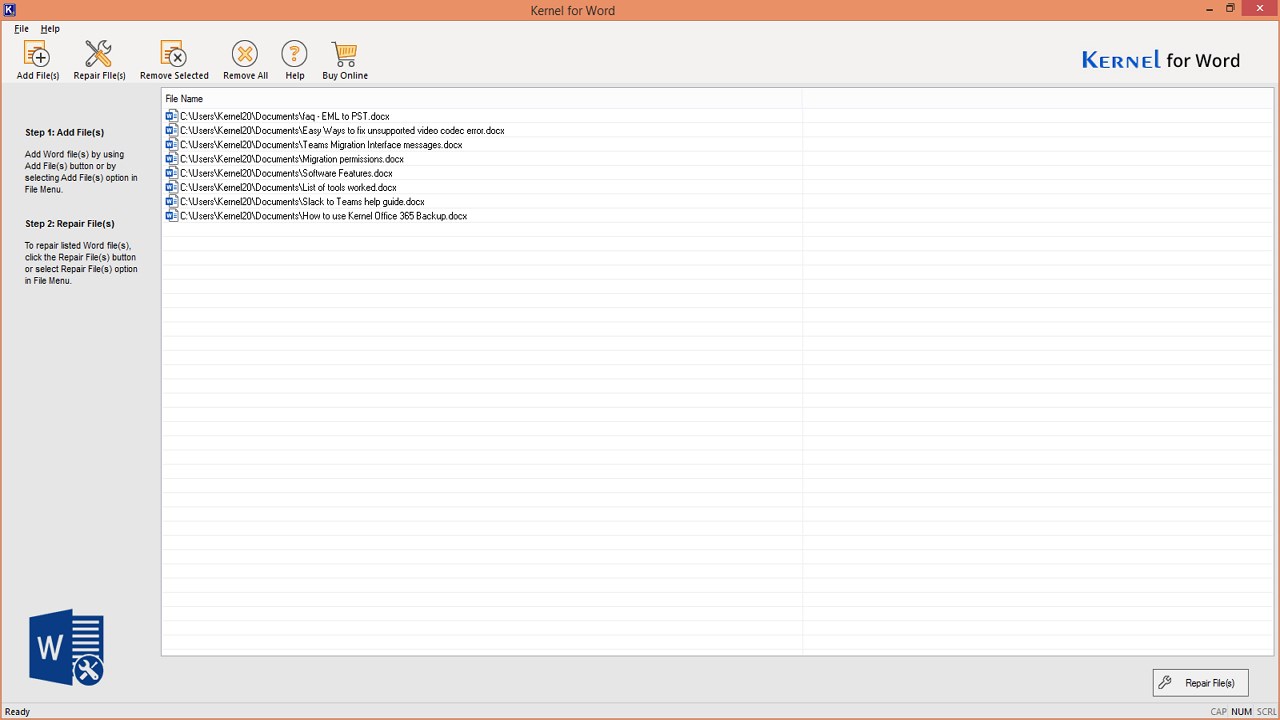Viewport: 1280px width, 720px height.
Task: Click the NUM indicator in status bar
Action: click(x=1242, y=712)
